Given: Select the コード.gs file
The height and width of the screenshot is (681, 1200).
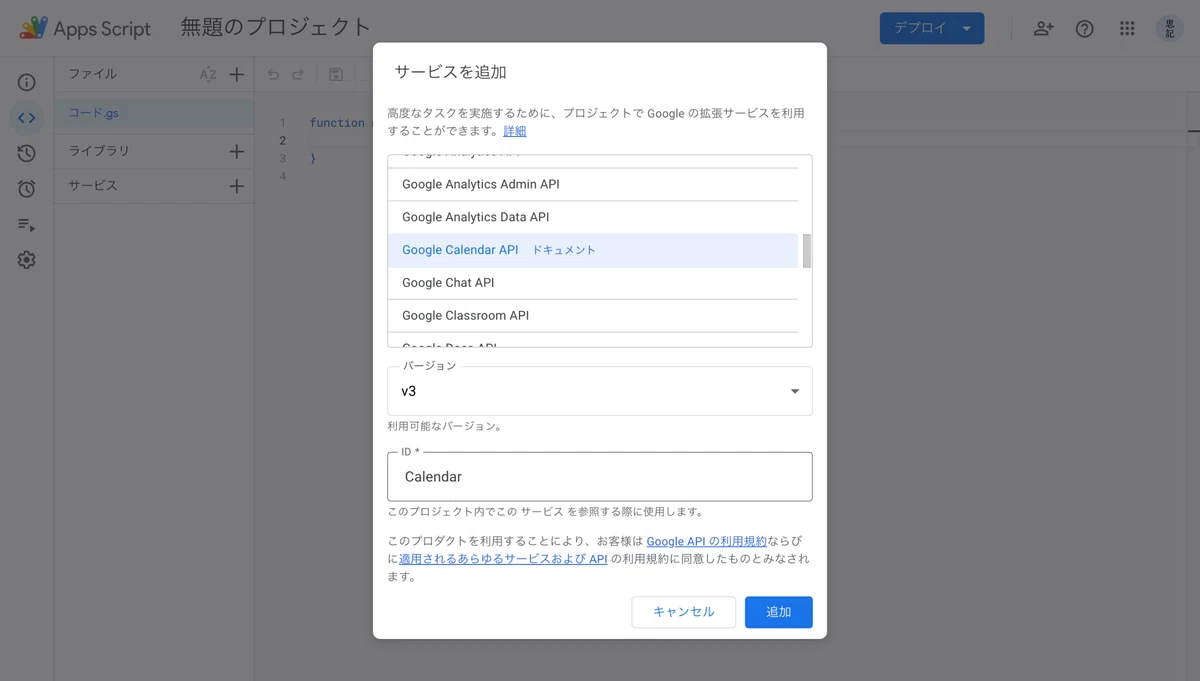Looking at the screenshot, I should (x=154, y=113).
